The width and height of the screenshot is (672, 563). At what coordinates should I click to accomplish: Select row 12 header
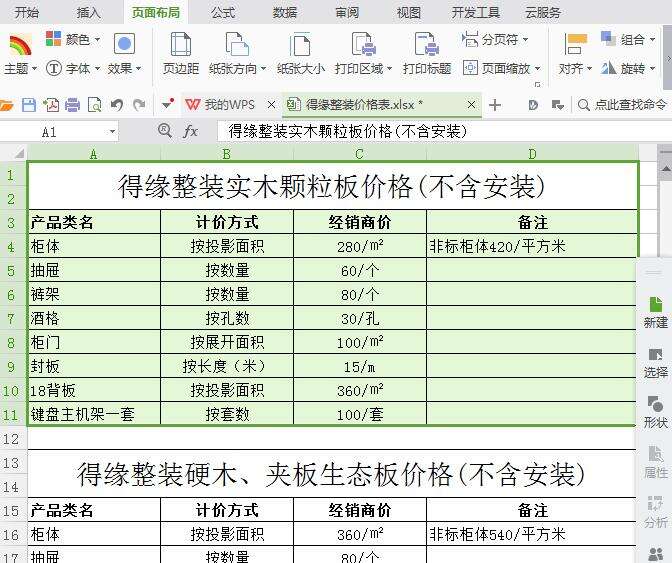[13, 439]
